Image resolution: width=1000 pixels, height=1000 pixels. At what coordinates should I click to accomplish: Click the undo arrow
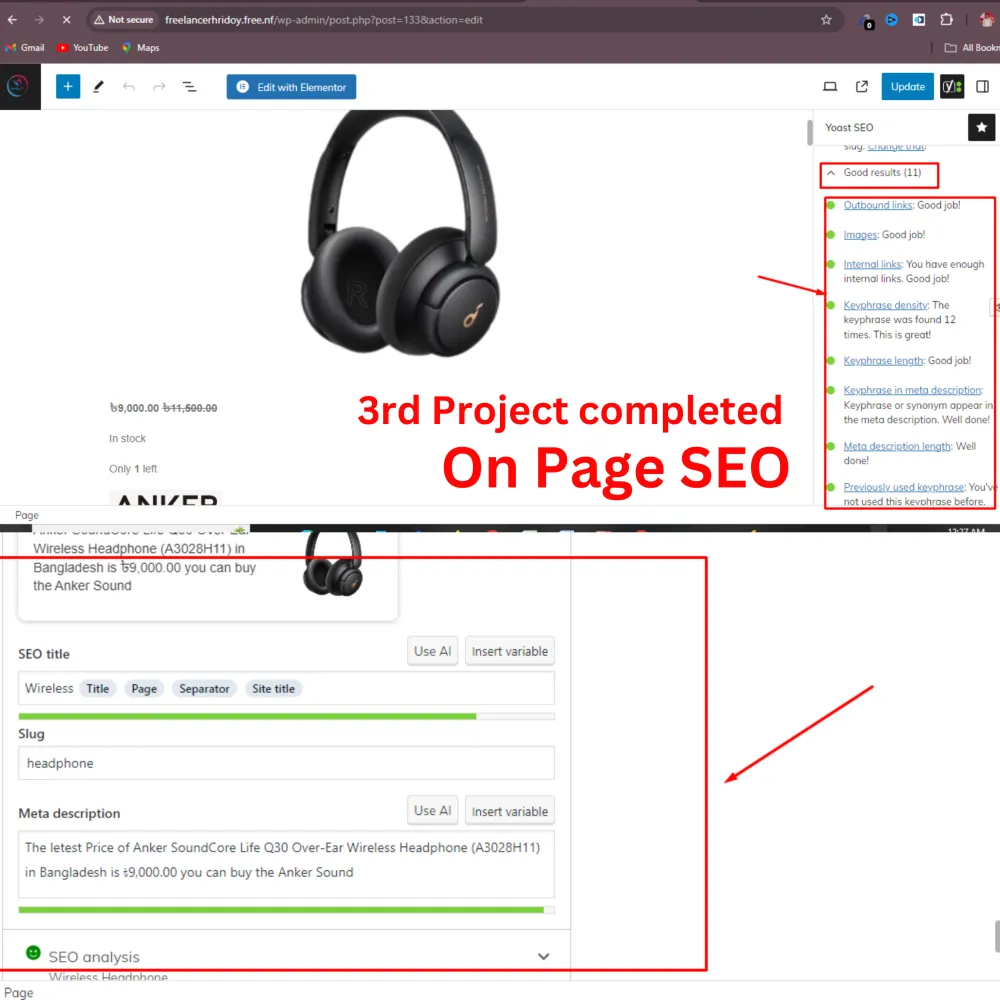(129, 87)
